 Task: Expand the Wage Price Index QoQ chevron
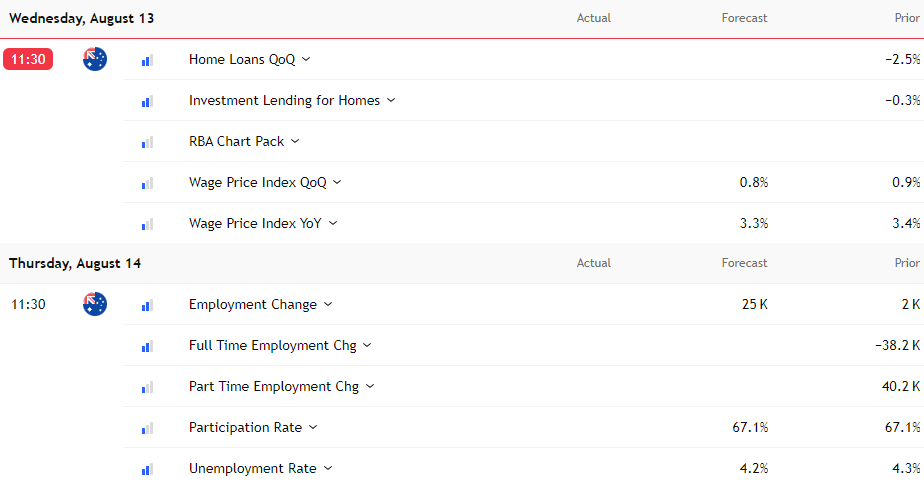point(337,182)
